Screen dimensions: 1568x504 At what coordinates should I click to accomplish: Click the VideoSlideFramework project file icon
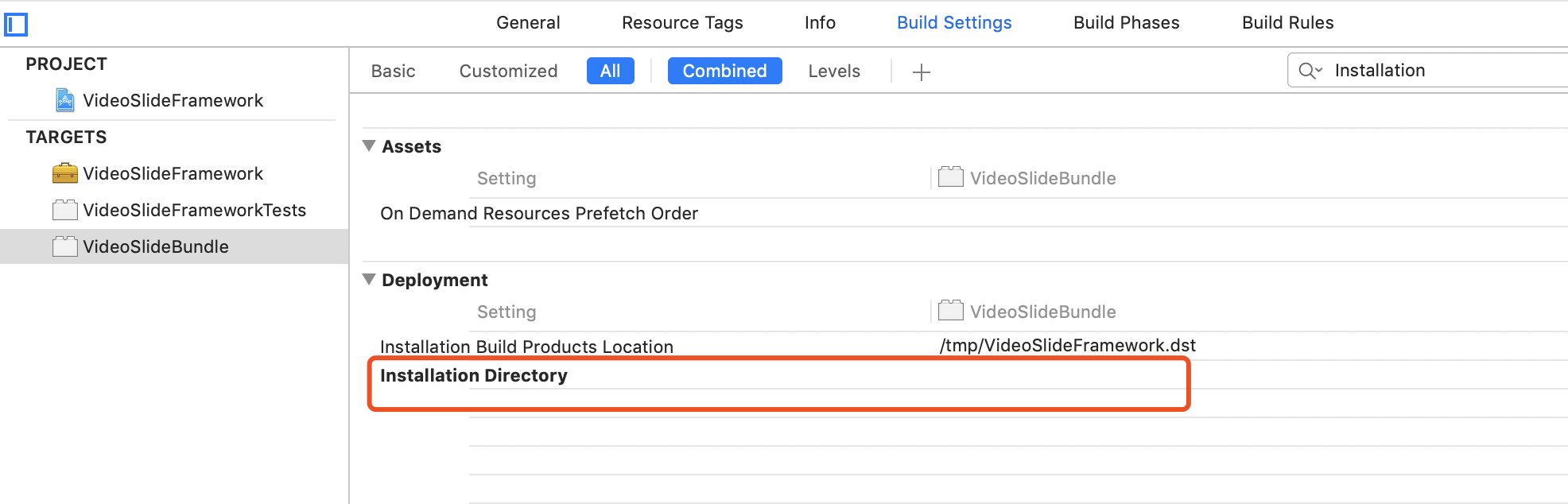[x=65, y=100]
